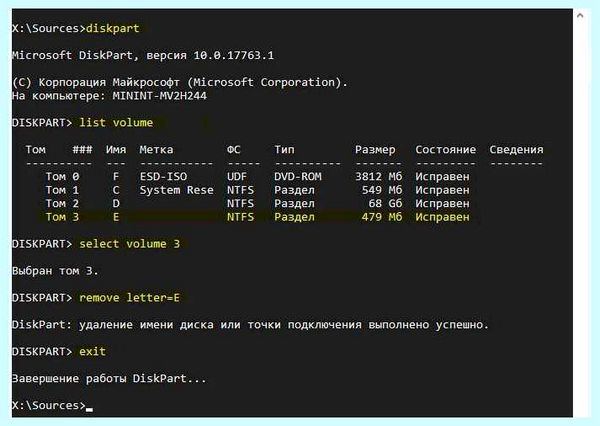This screenshot has width=600, height=426.
Task: Click the '479 Мб' size cell
Action: [382, 217]
